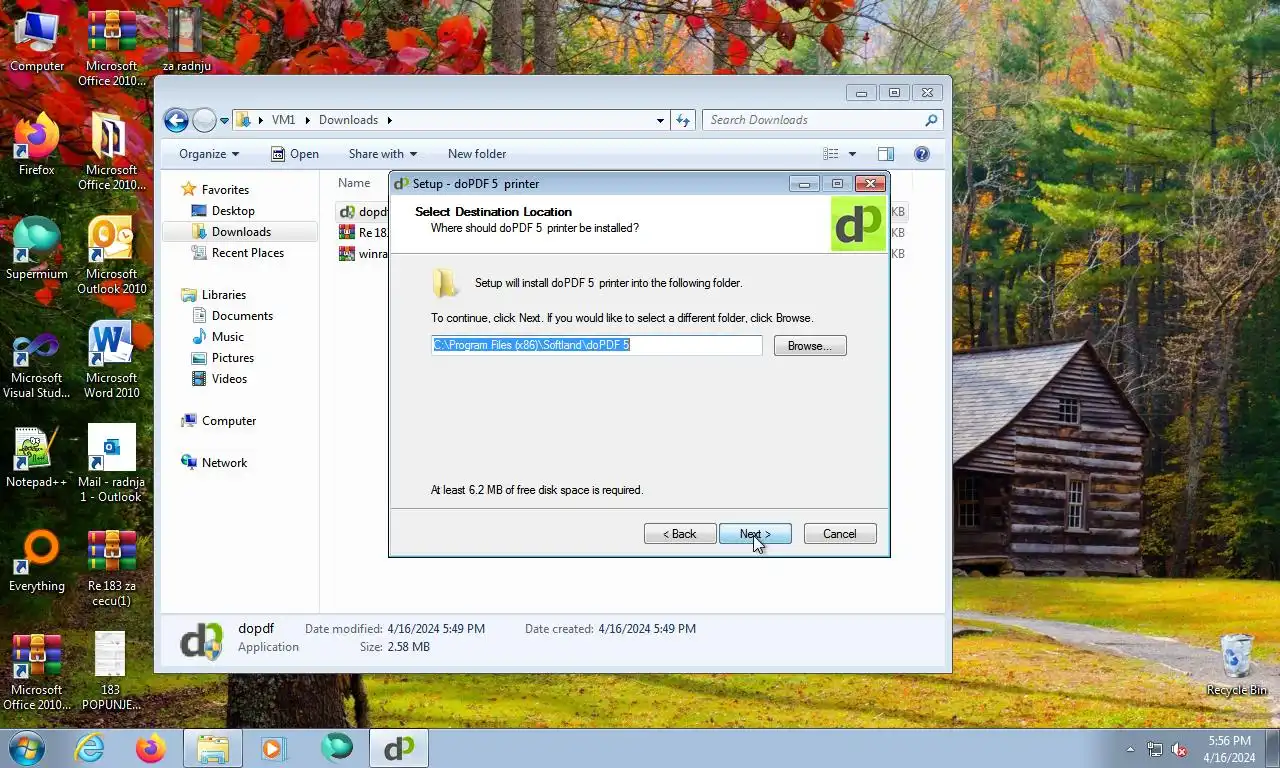Click Downloads in the address bar path
Image resolution: width=1280 pixels, height=768 pixels.
348,120
